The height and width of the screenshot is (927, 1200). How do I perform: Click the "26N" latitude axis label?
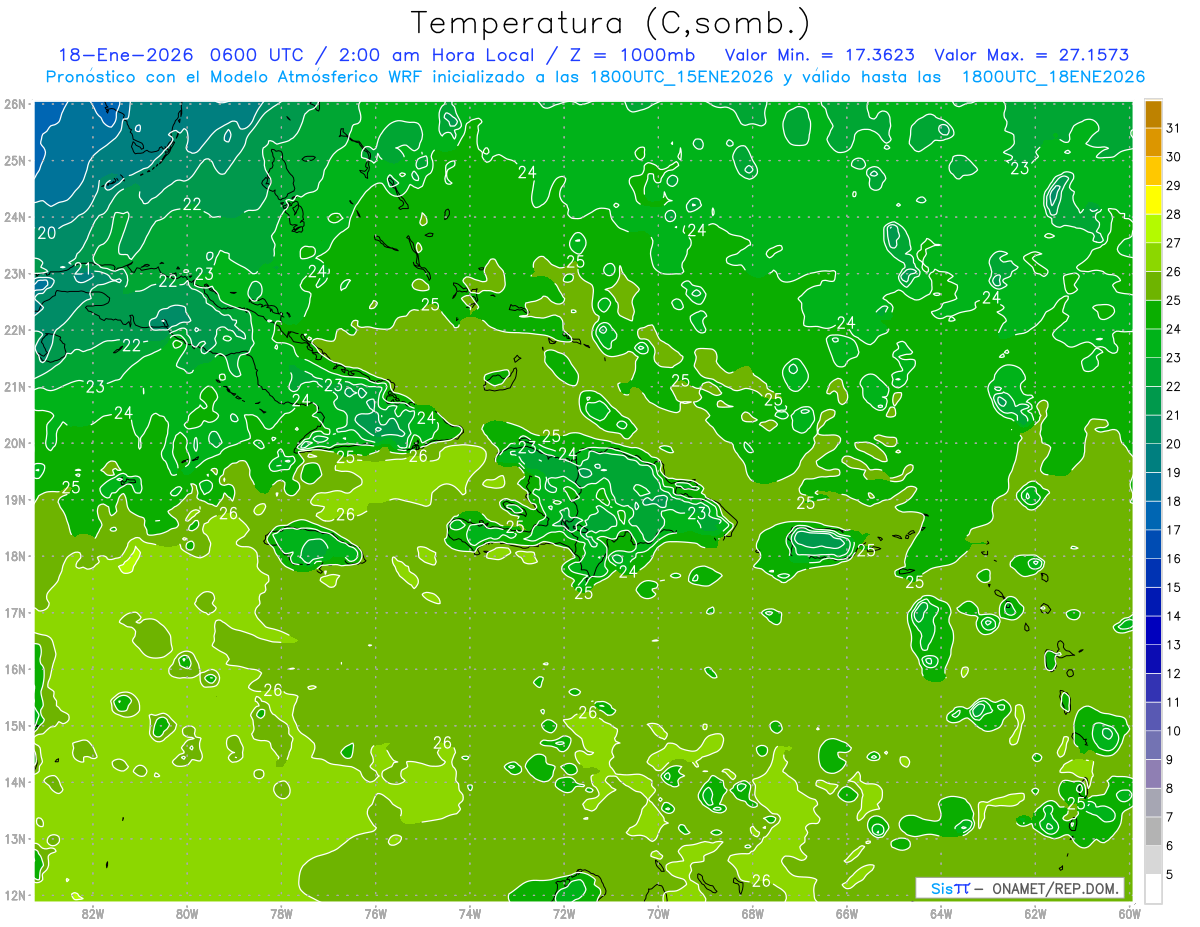14,104
